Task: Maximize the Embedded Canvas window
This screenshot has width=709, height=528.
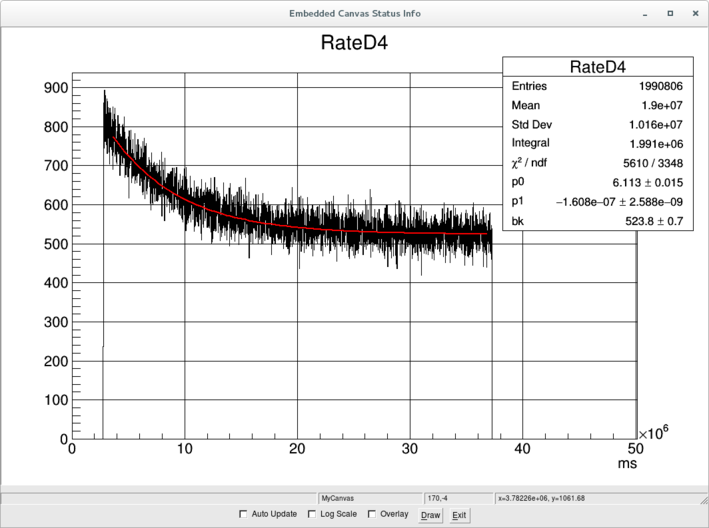Action: [x=668, y=12]
